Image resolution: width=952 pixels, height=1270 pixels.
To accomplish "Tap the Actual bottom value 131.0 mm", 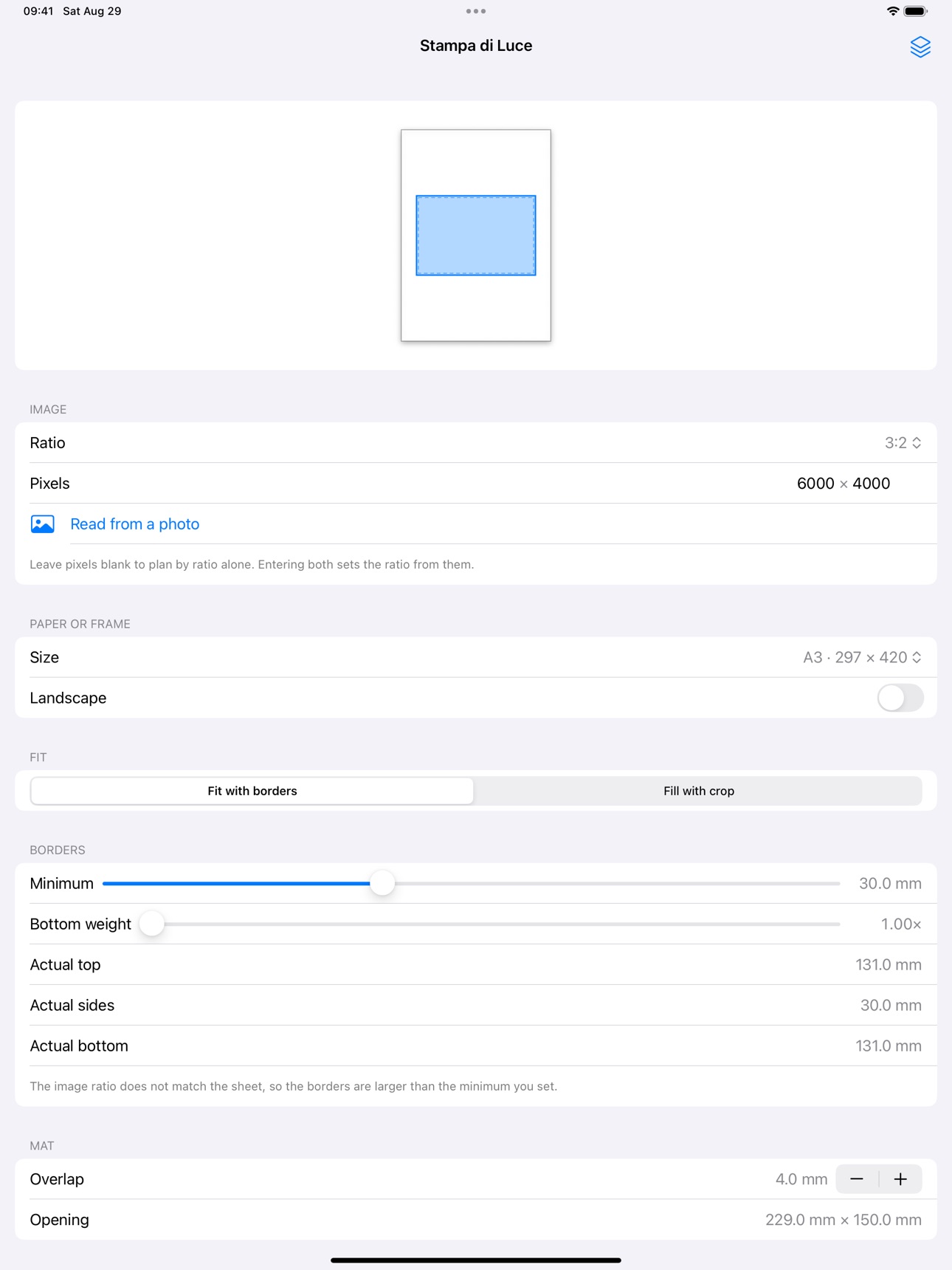I will pos(889,1046).
